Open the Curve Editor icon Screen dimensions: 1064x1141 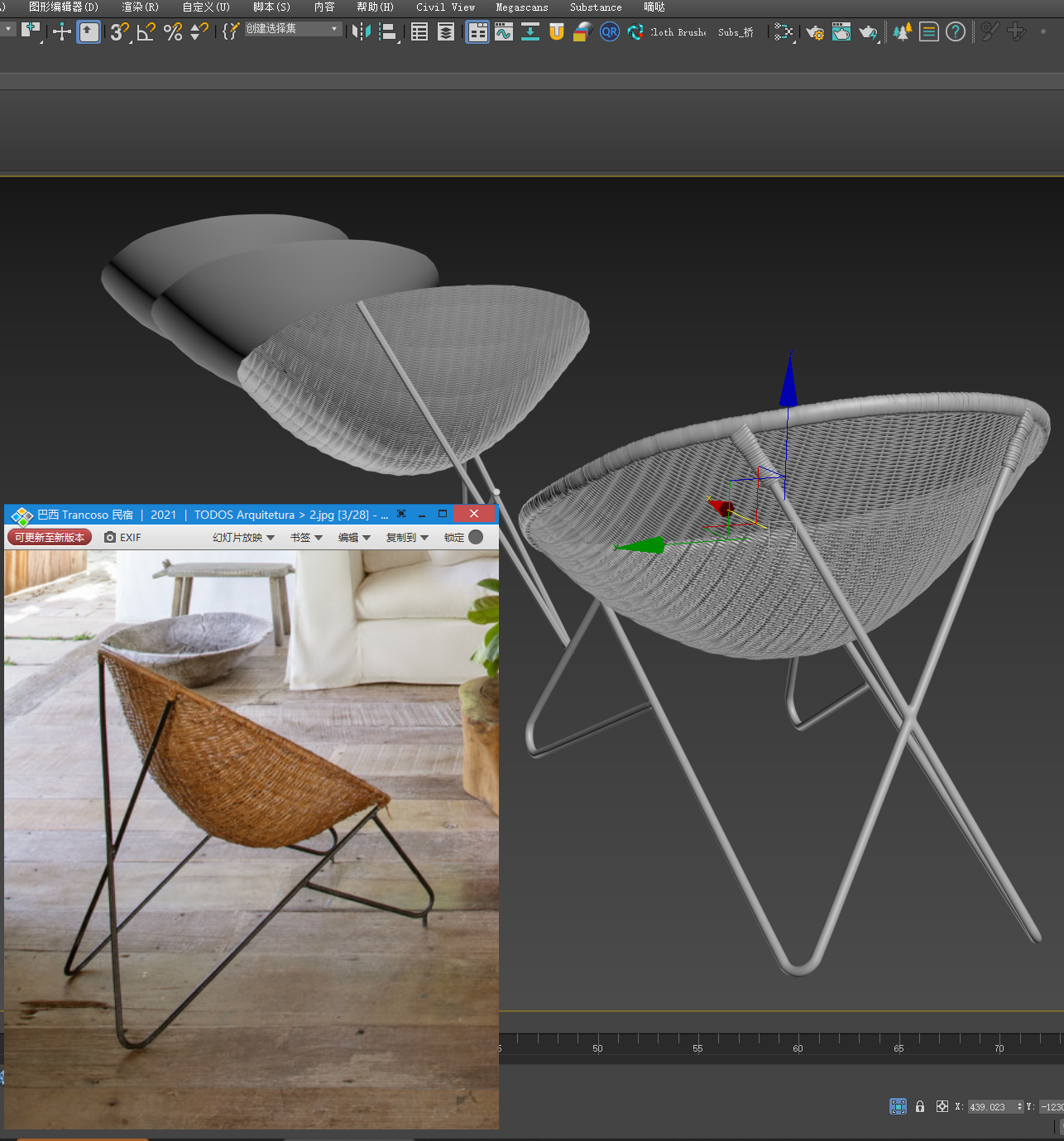(x=504, y=32)
